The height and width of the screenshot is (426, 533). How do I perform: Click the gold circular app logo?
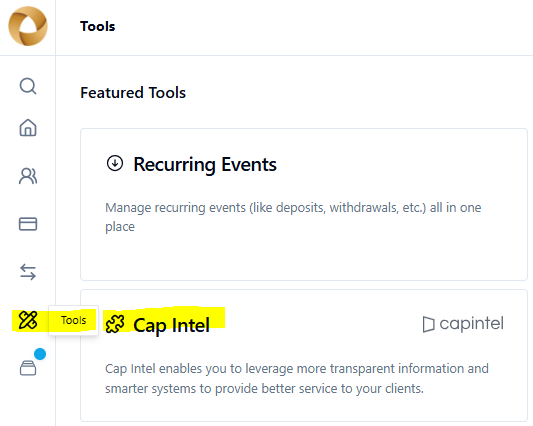(x=28, y=26)
